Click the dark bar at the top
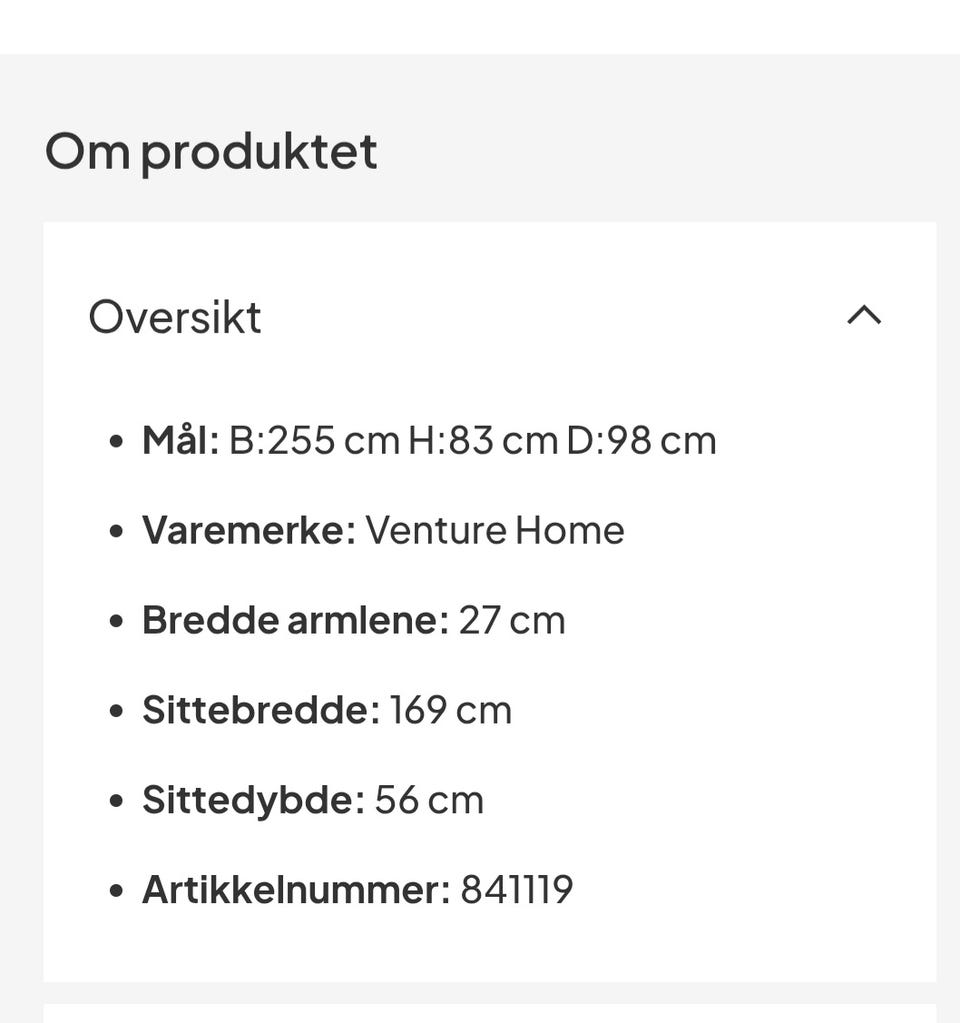The width and height of the screenshot is (960, 1023). click(x=480, y=20)
